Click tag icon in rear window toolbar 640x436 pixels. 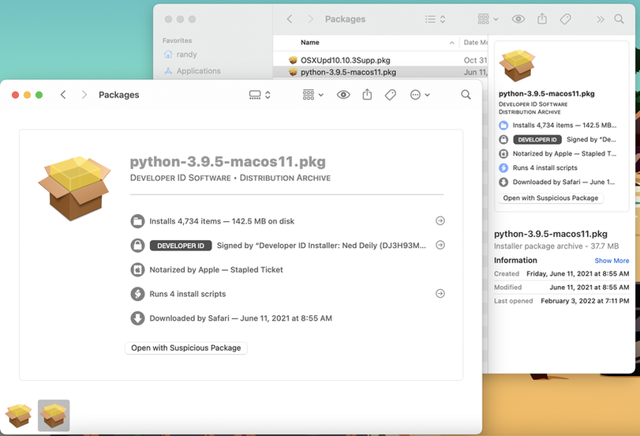(565, 19)
